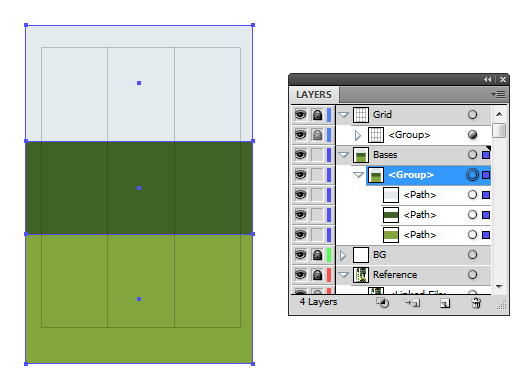
Task: Click the selection color square of Bases layer
Action: 486,155
